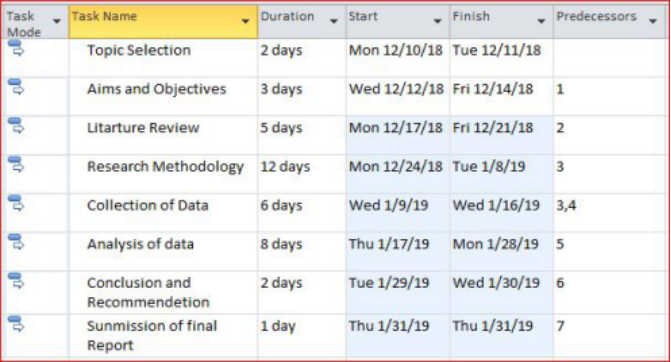The image size is (671, 362).
Task: Select the Wed 1/9/19 start date cell
Action: point(398,213)
